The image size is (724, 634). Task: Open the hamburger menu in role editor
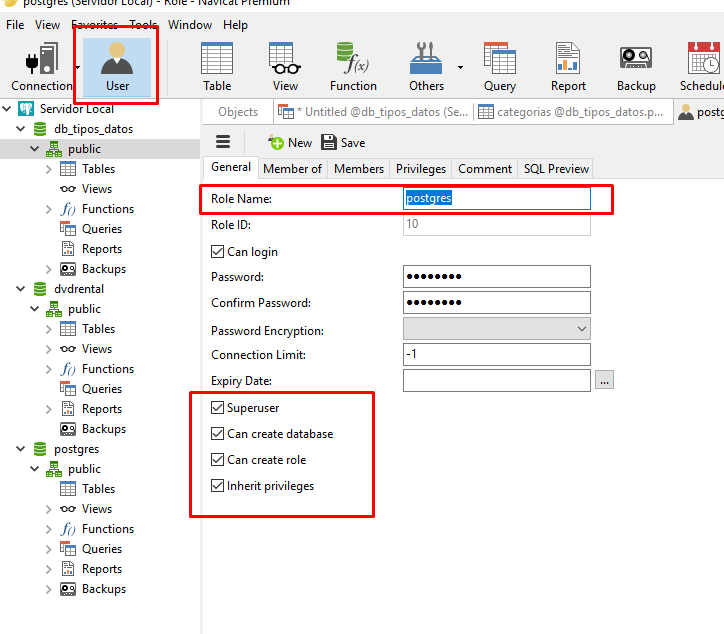(x=223, y=142)
